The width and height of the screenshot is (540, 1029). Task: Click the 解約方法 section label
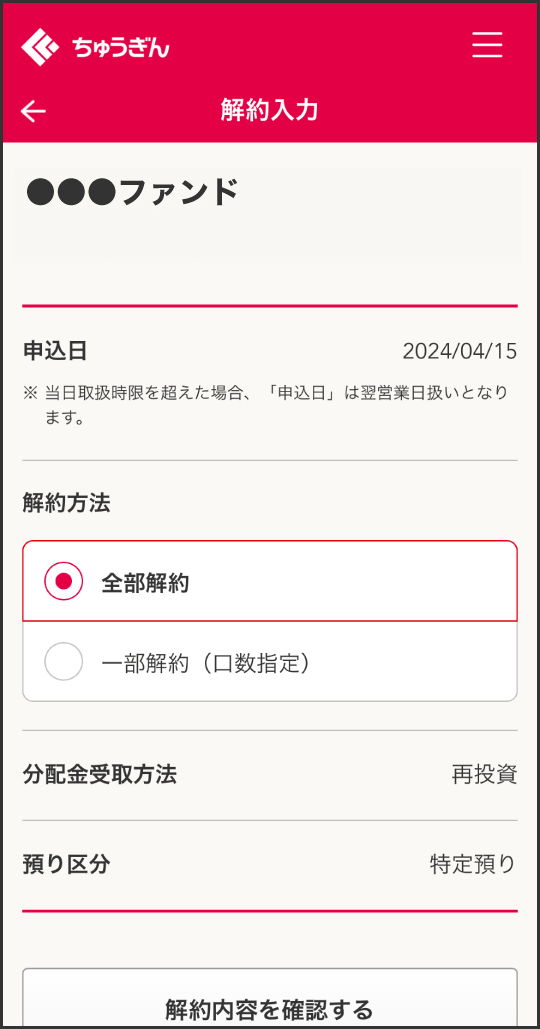[66, 503]
